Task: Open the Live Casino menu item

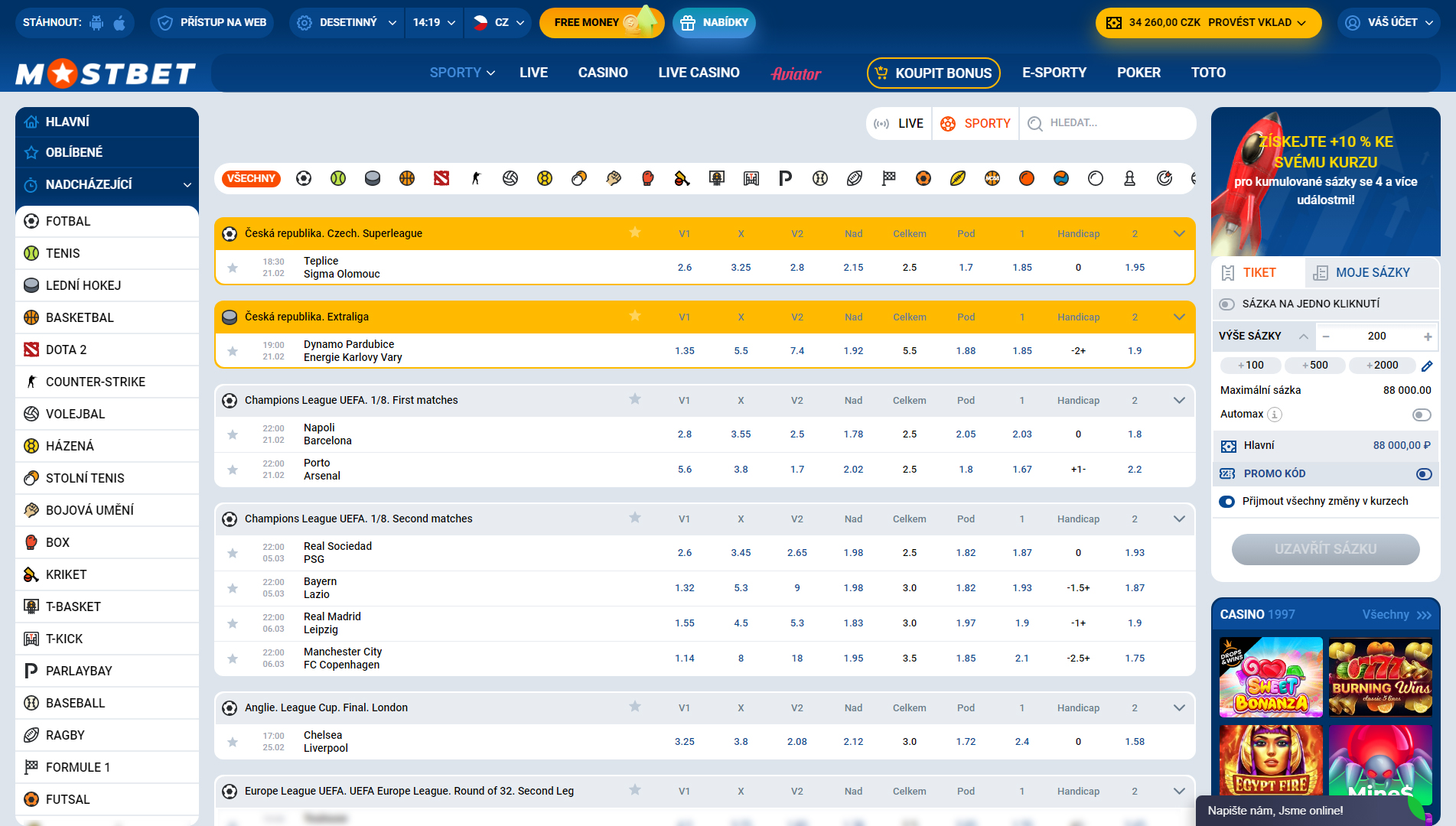Action: point(699,73)
